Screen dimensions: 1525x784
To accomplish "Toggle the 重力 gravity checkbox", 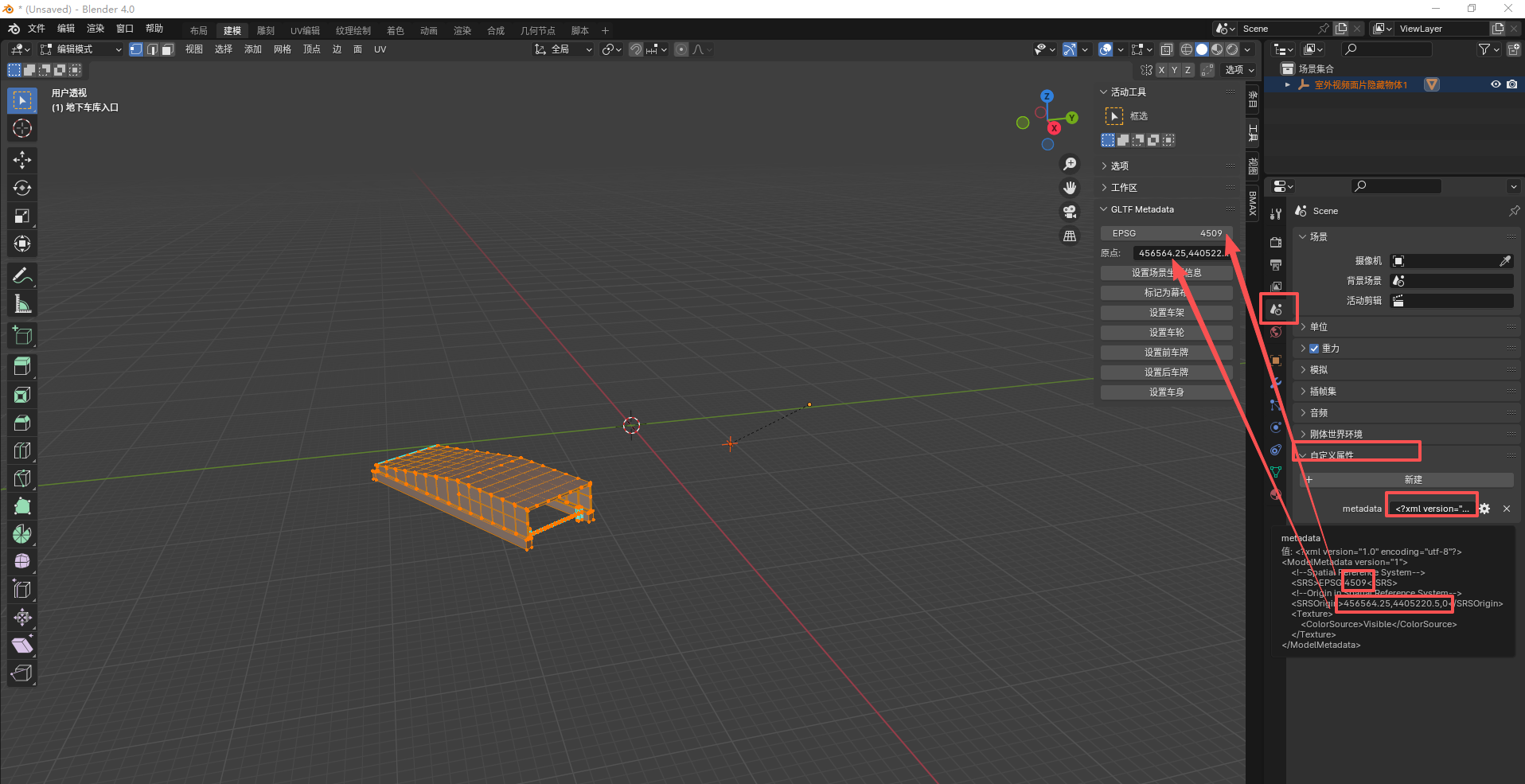I will click(x=1314, y=349).
